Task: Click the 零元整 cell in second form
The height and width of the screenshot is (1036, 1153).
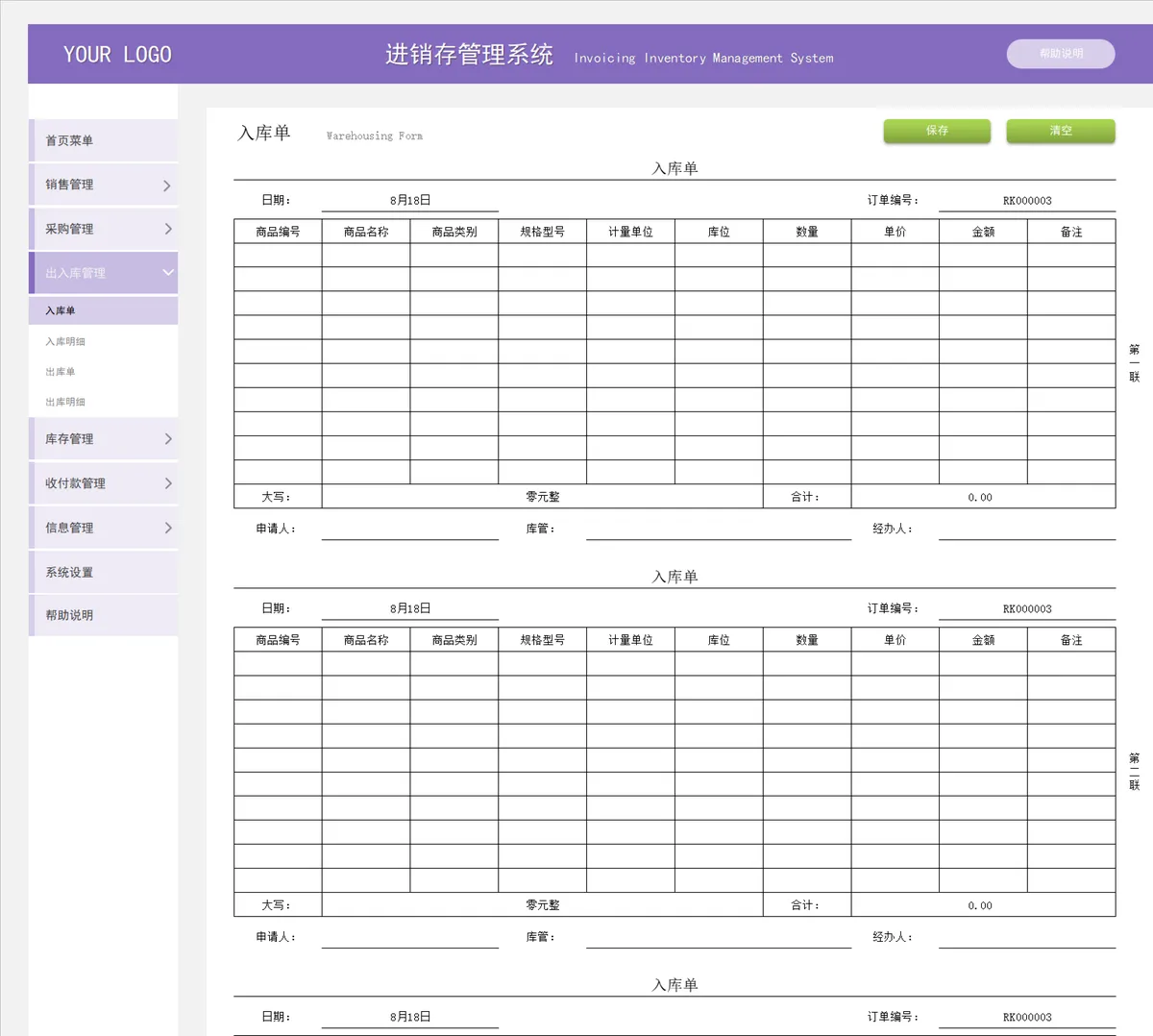Action: click(543, 905)
